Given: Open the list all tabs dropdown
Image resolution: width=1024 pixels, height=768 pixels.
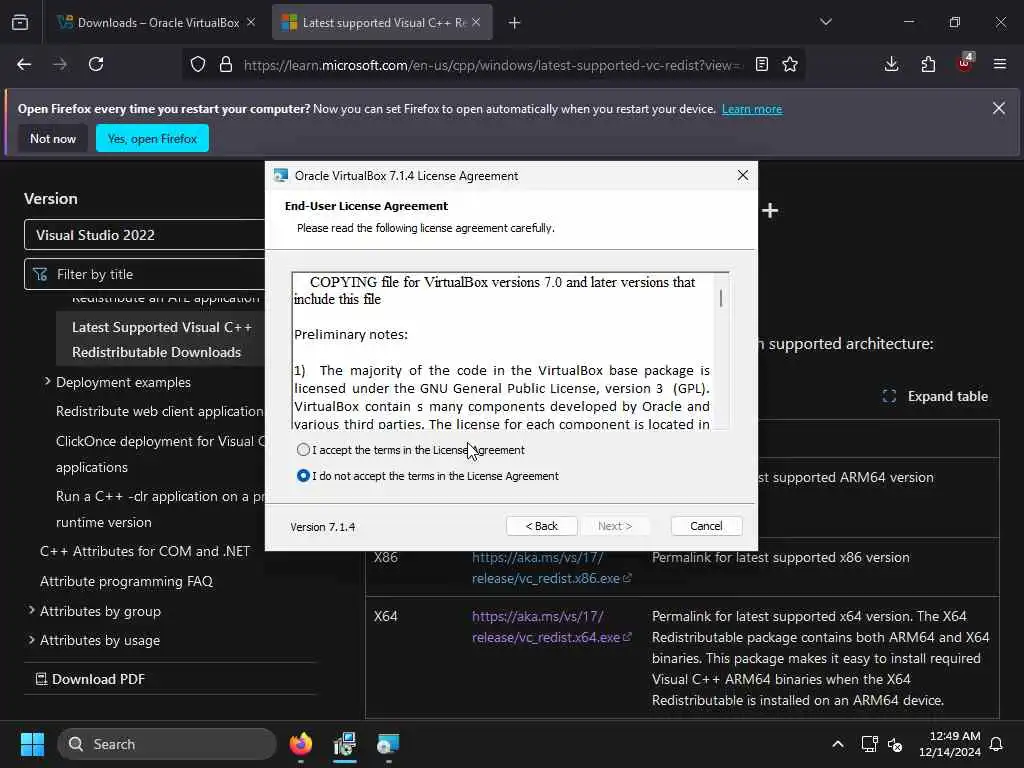Looking at the screenshot, I should [x=825, y=22].
